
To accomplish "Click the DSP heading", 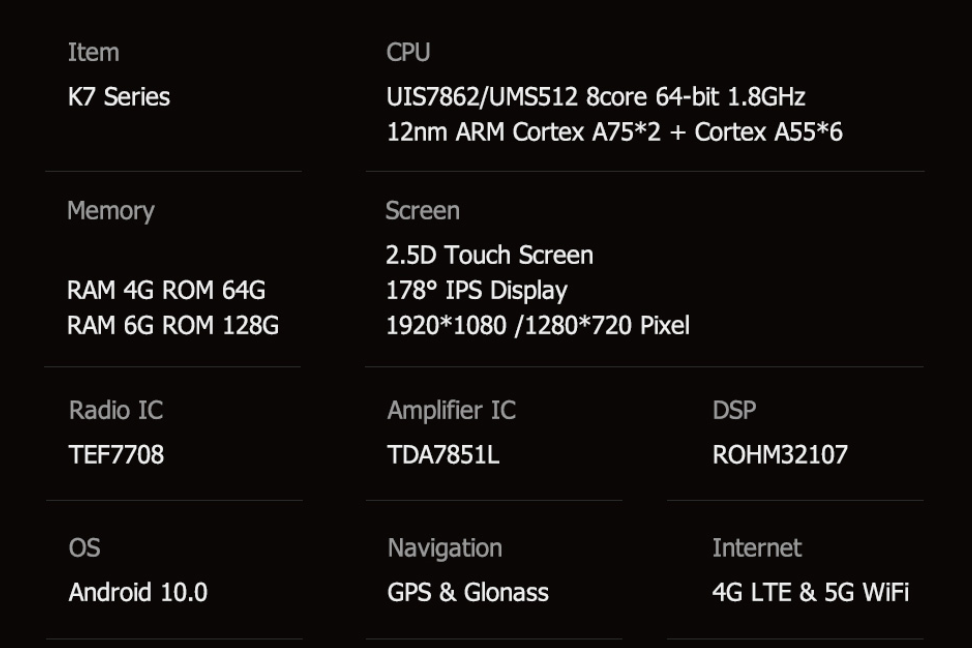I will point(734,410).
